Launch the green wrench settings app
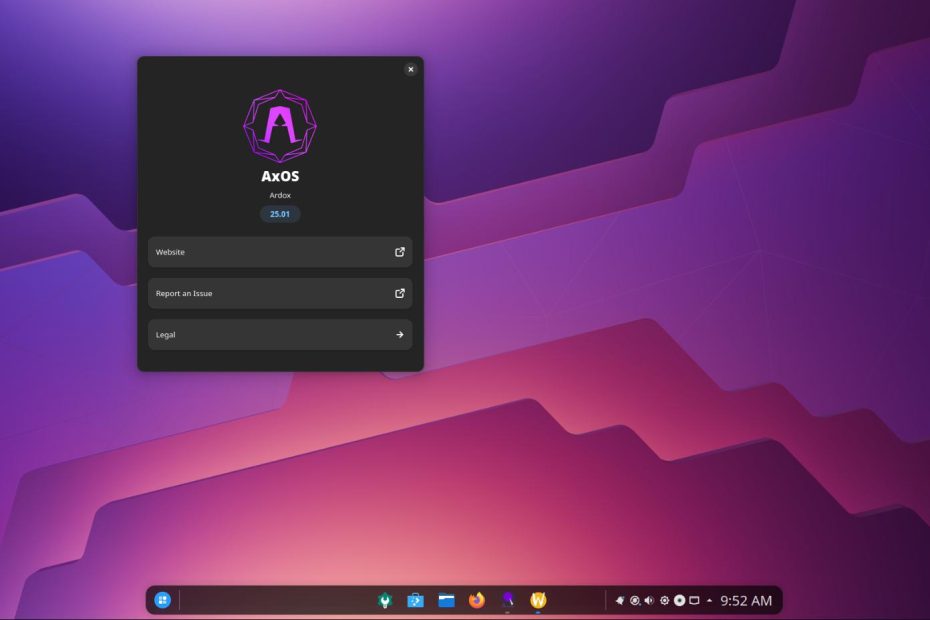 pyautogui.click(x=385, y=600)
